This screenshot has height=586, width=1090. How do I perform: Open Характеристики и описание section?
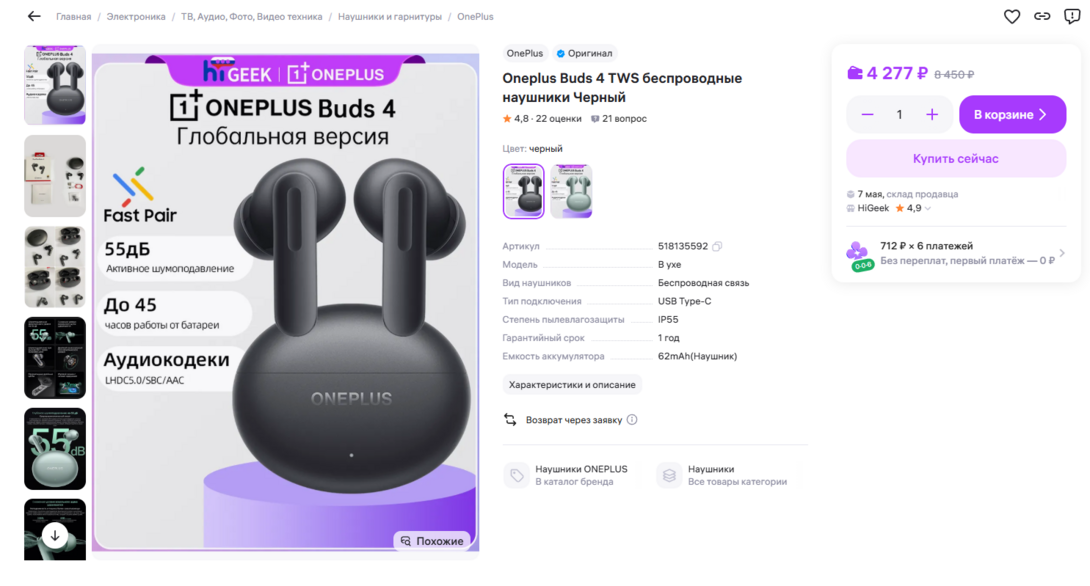point(572,384)
